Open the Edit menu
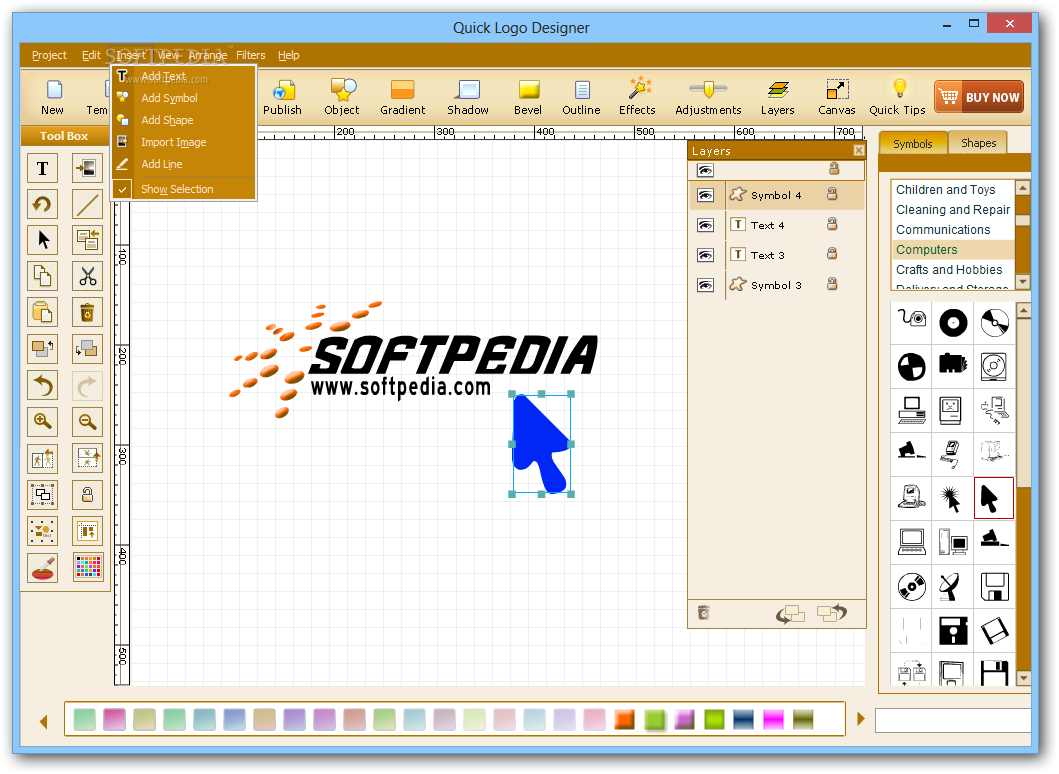Viewport: 1059px width, 774px height. point(91,55)
